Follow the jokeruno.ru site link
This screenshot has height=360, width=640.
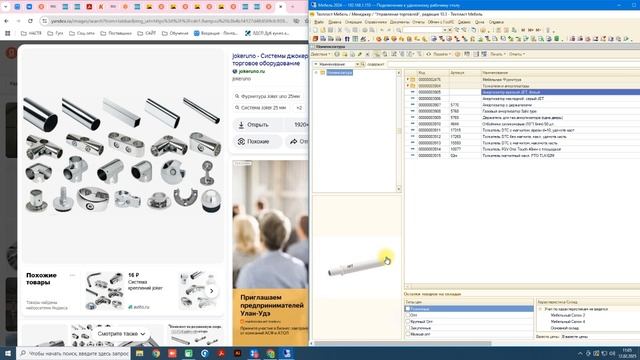pos(252,71)
